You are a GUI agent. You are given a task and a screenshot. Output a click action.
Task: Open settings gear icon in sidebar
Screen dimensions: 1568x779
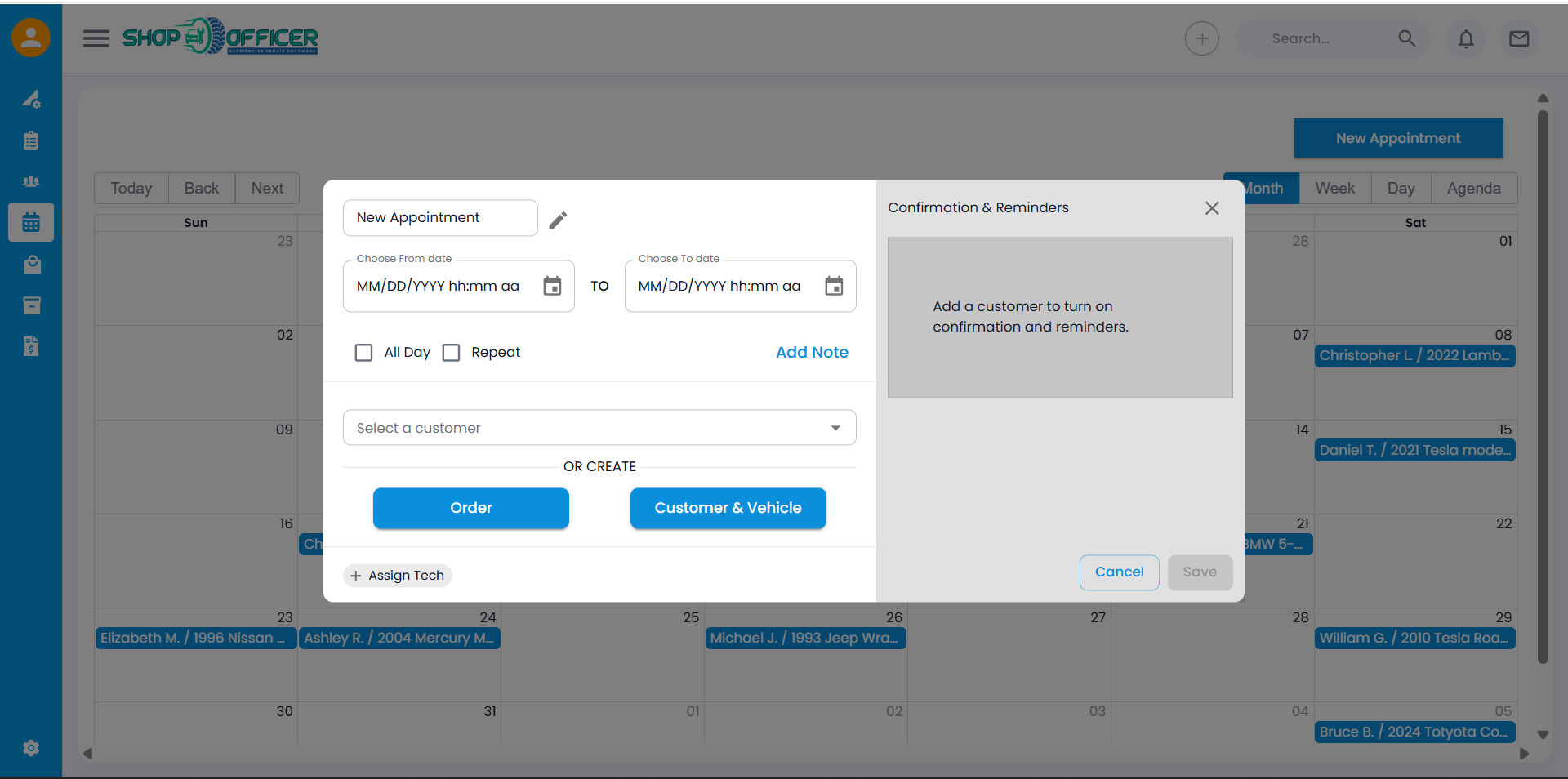coord(31,748)
